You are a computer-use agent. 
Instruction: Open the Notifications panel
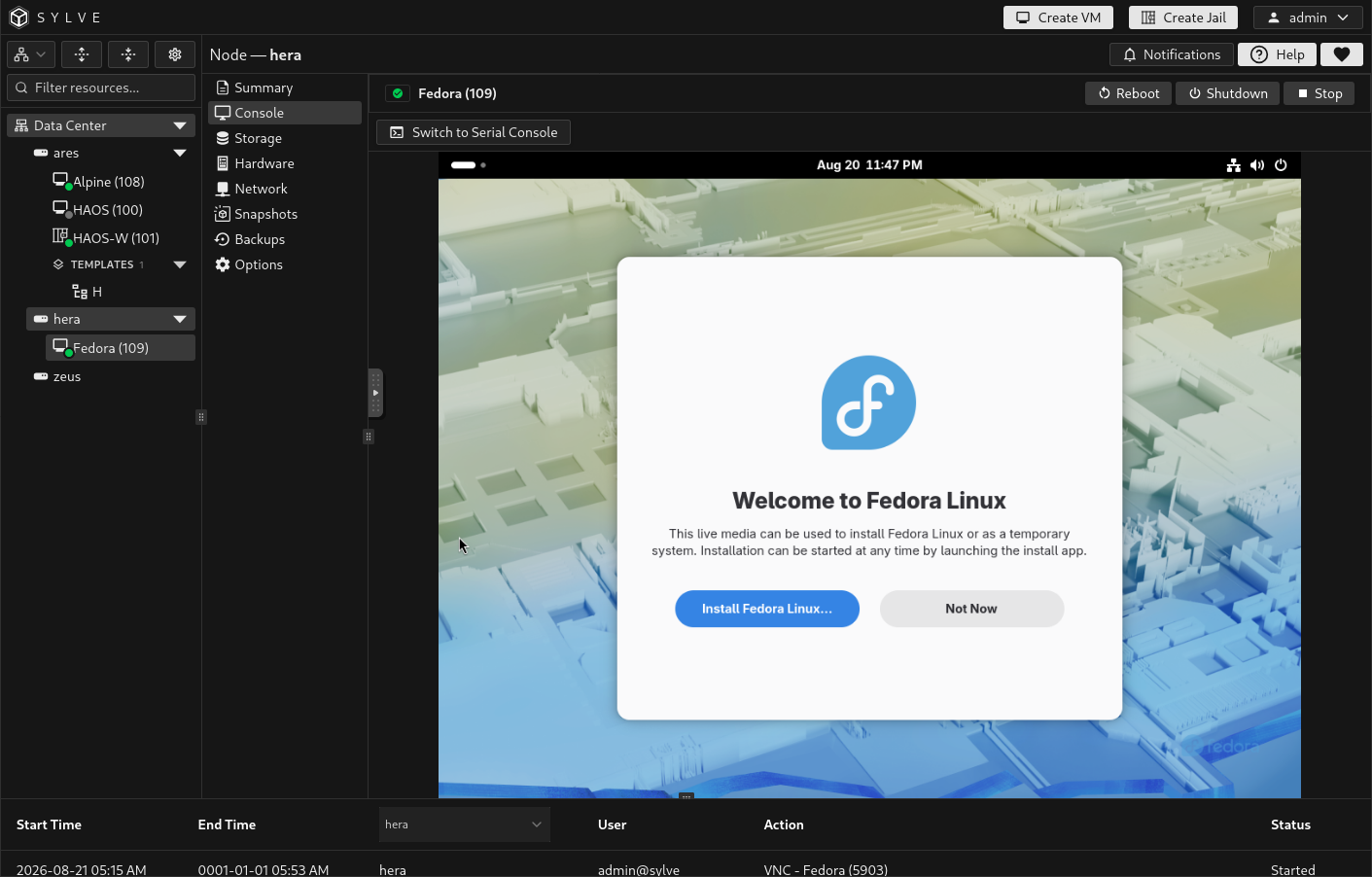pos(1172,54)
